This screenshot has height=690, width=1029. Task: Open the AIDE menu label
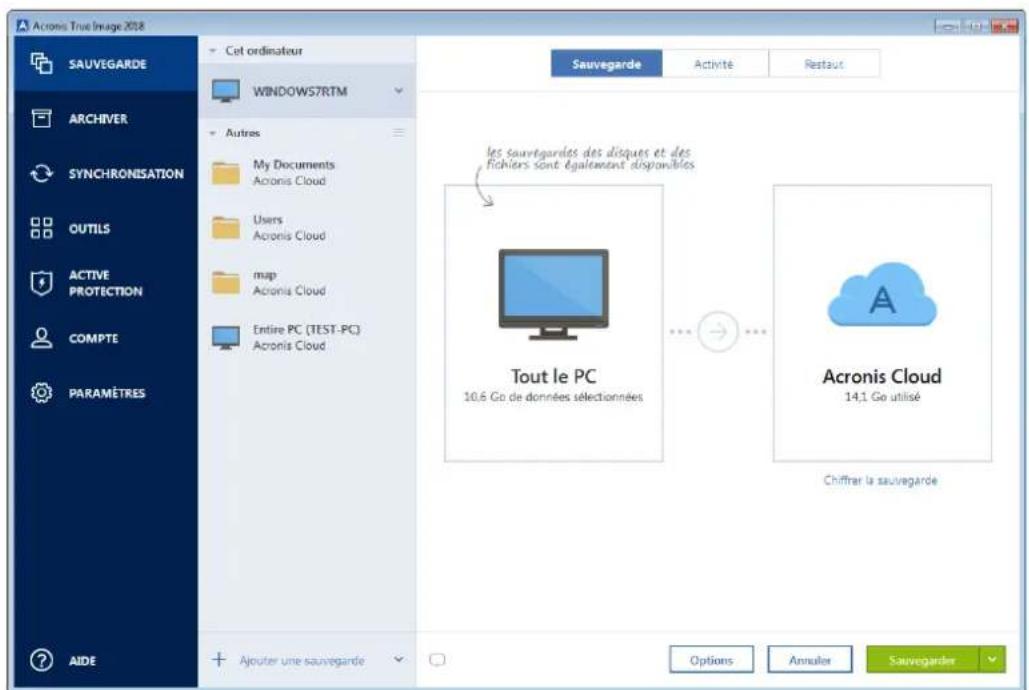82,660
